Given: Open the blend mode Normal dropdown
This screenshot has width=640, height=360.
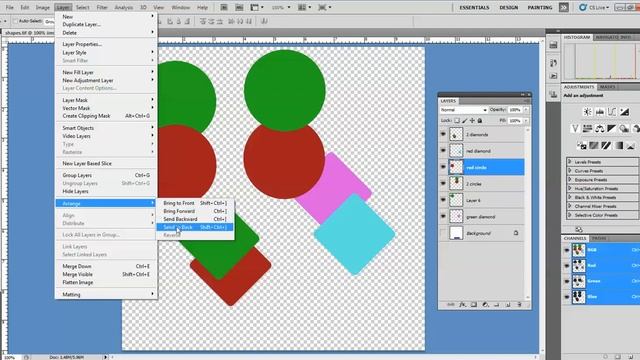Looking at the screenshot, I should [464, 110].
